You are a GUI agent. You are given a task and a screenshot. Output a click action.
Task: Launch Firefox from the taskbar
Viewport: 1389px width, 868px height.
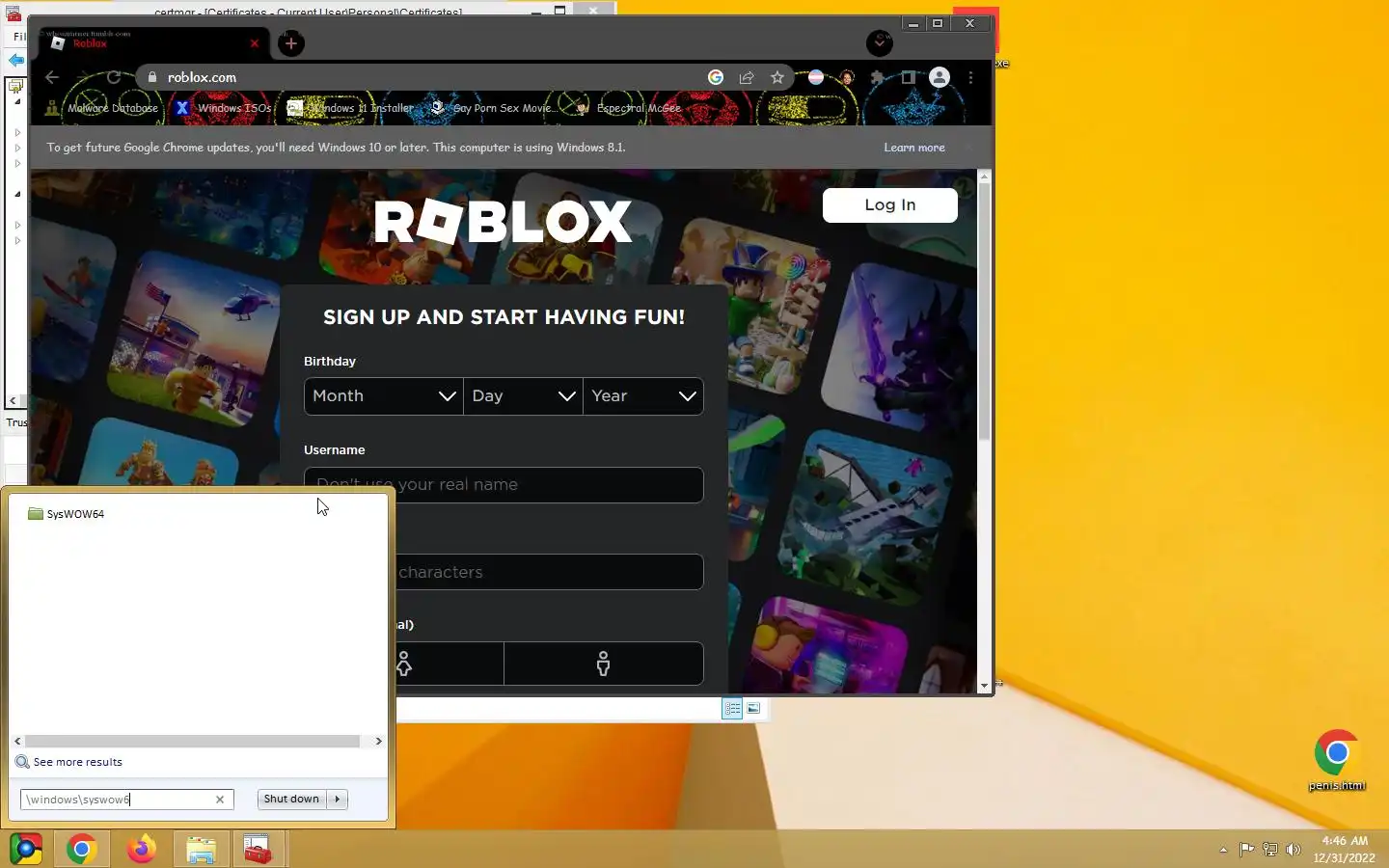click(x=142, y=850)
